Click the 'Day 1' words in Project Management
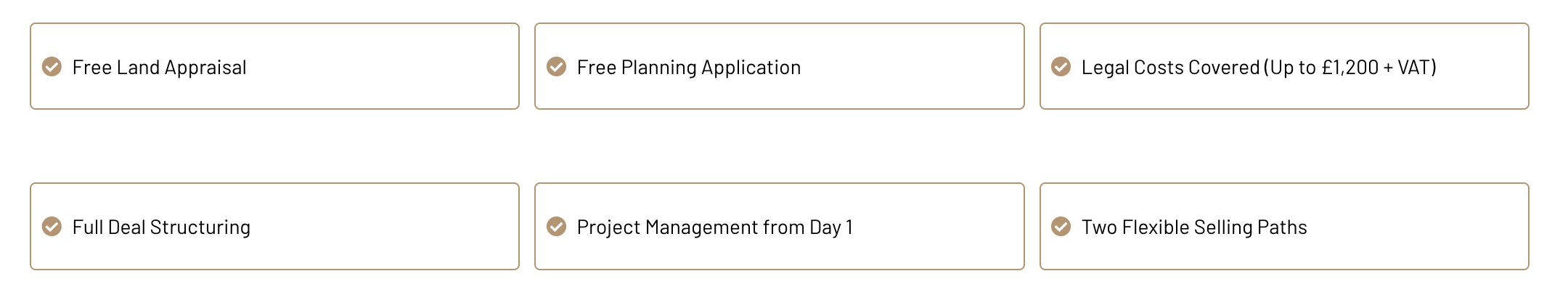This screenshot has width=1568, height=295. coord(831,227)
